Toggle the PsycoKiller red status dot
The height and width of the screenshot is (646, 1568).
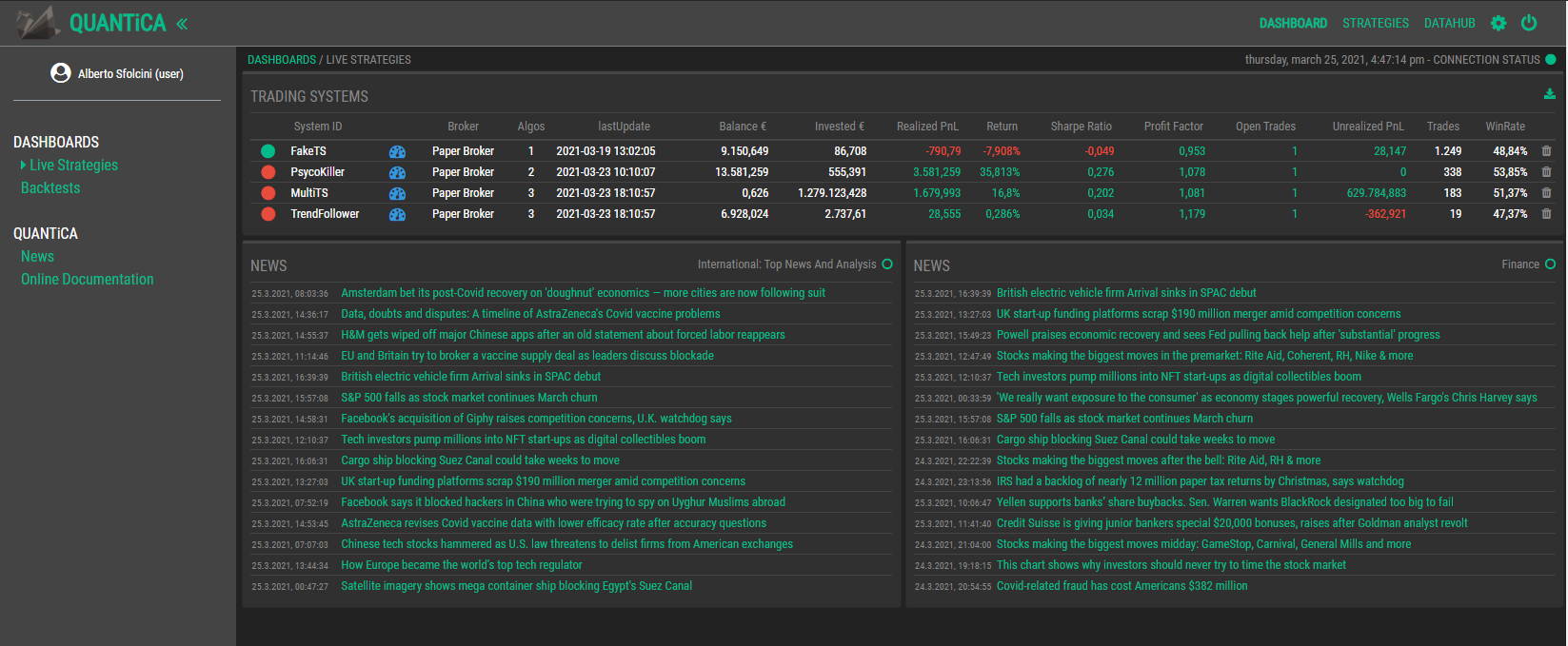[x=268, y=172]
